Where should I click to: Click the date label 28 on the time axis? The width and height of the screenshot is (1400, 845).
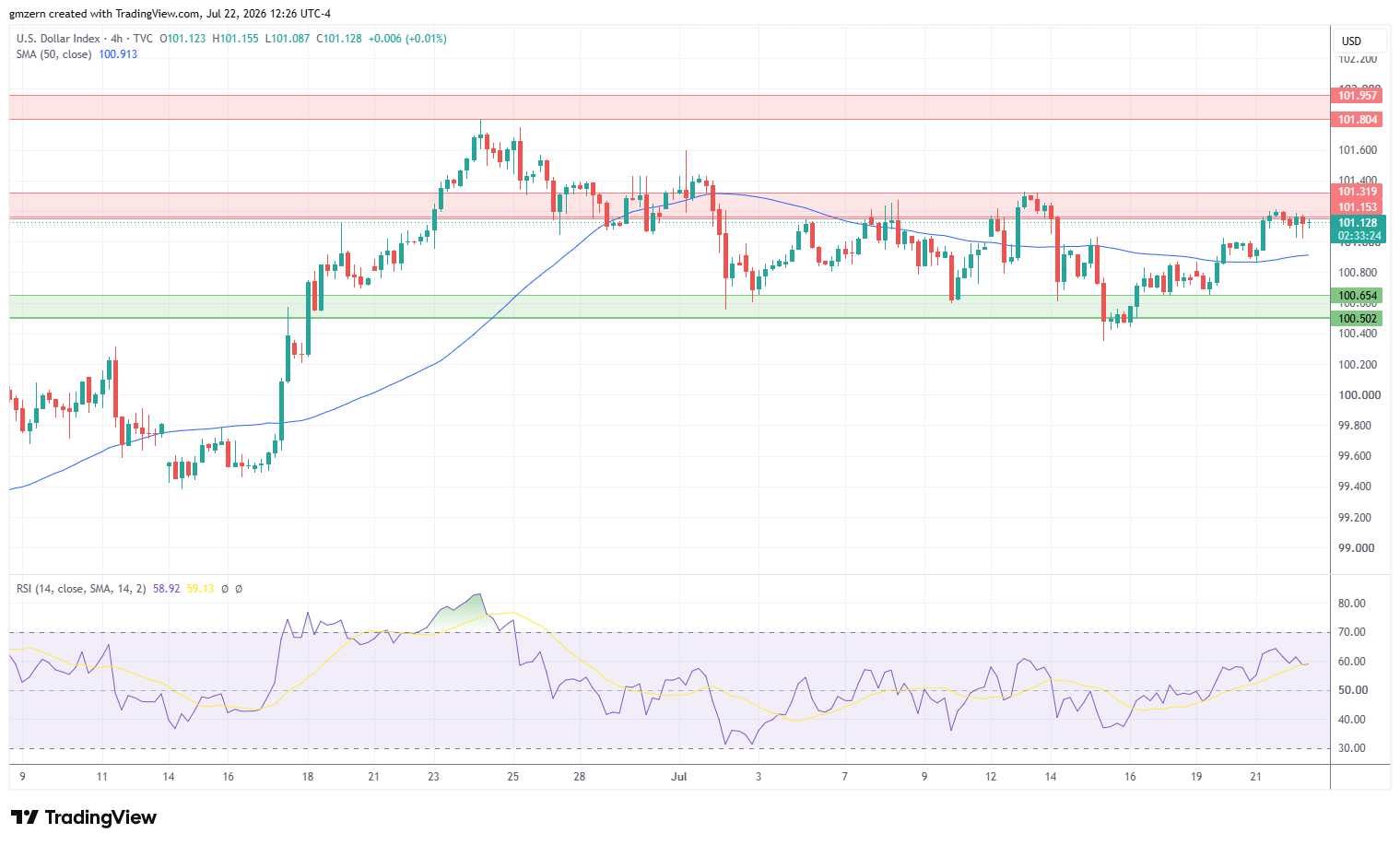click(580, 777)
